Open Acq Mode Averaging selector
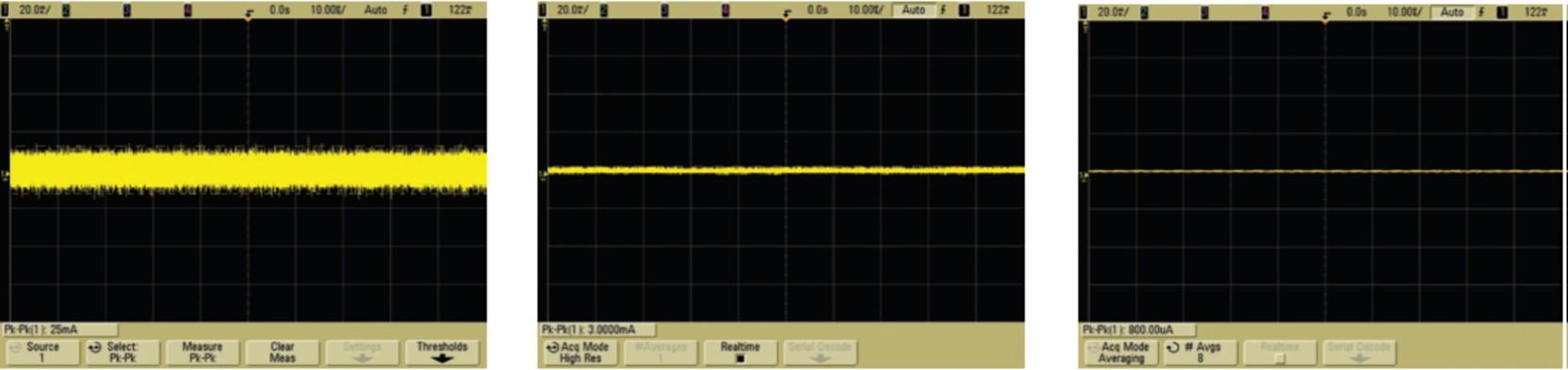Image resolution: width=1568 pixels, height=370 pixels. (1120, 352)
